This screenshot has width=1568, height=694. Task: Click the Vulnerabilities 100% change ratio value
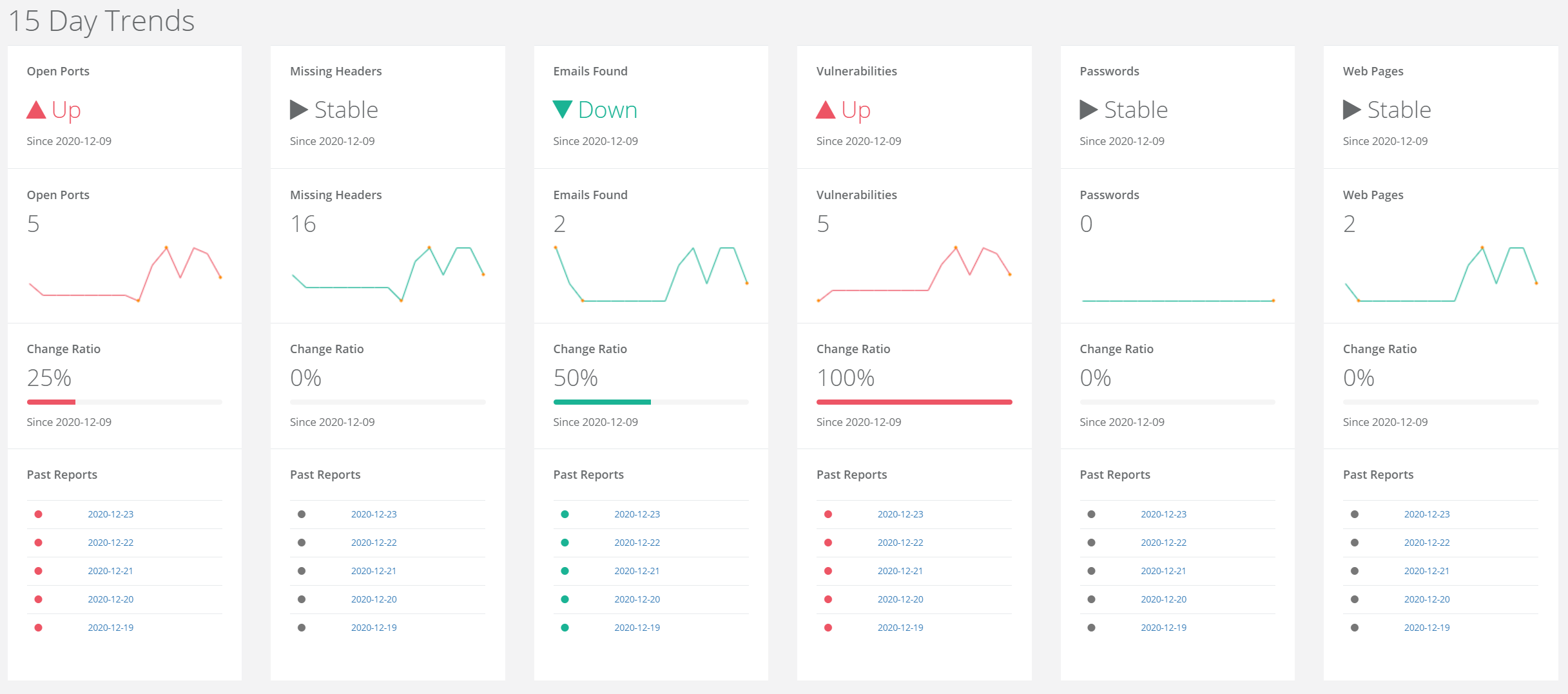[846, 378]
